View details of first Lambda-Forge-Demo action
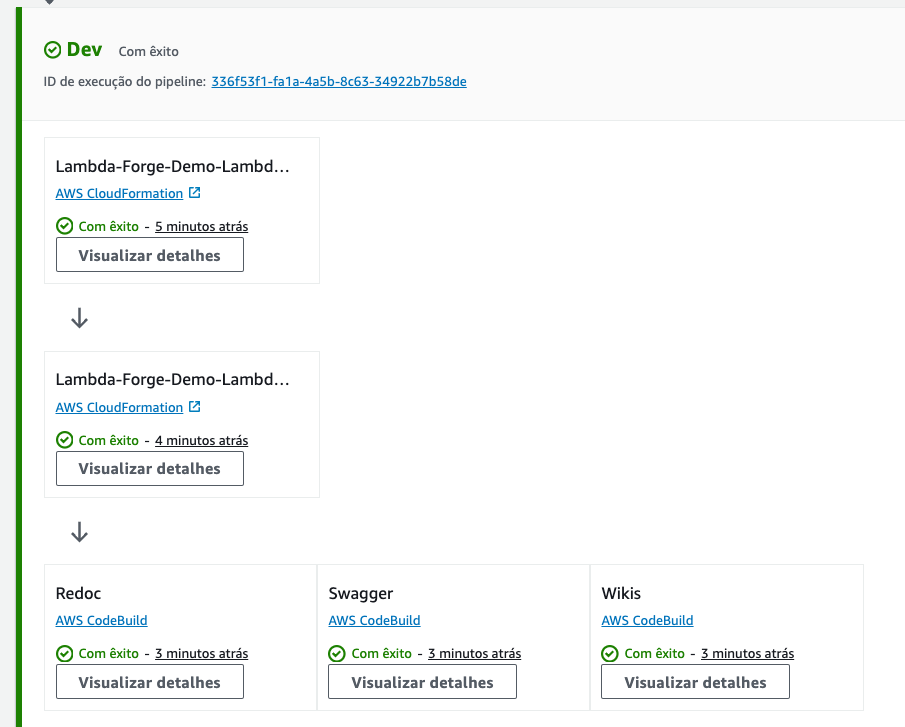This screenshot has height=727, width=905. tap(149, 255)
